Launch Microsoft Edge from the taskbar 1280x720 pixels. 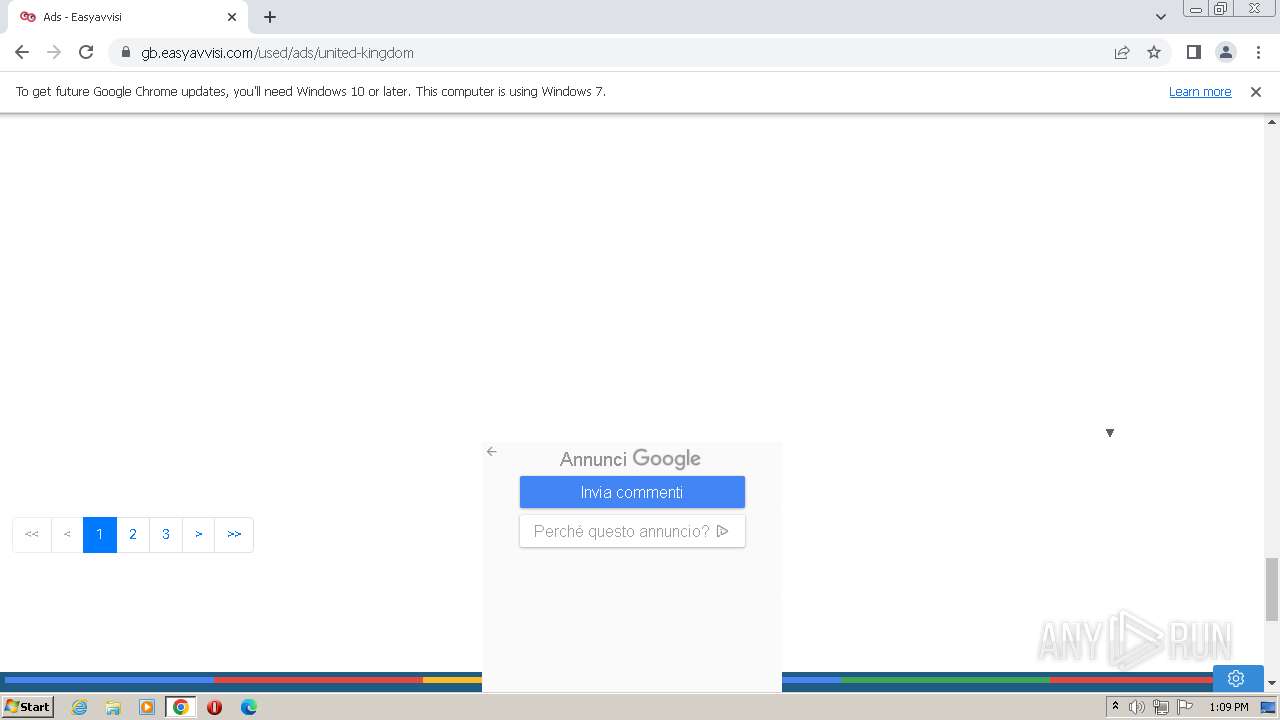pos(248,707)
